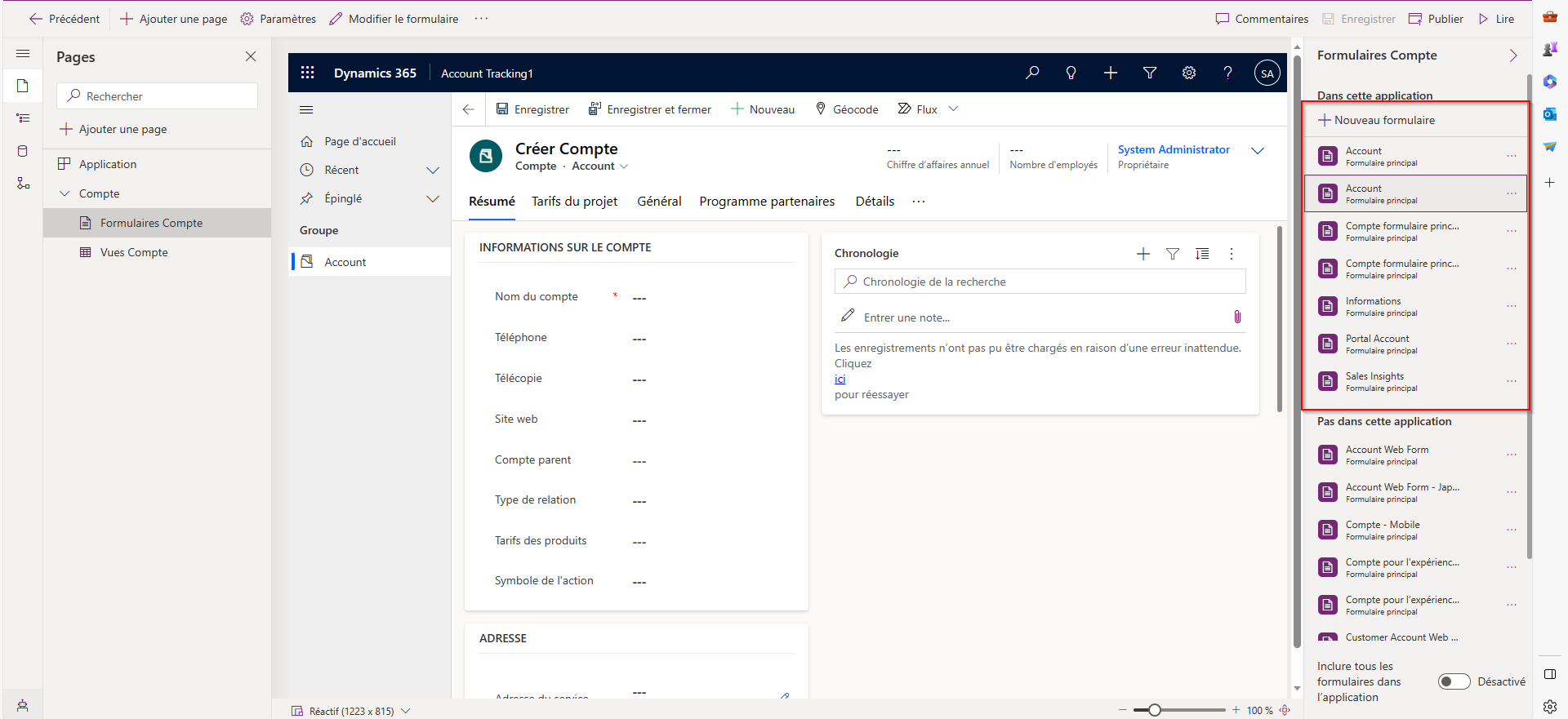Open the top bar more commands ellipsis
Image resolution: width=1568 pixels, height=719 pixels.
coord(481,18)
